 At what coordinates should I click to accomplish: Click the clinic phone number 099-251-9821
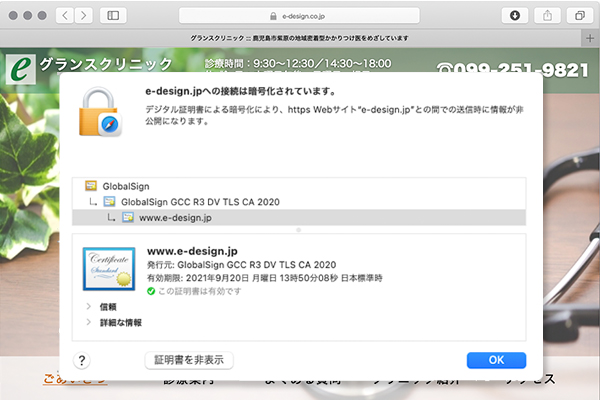(x=513, y=70)
